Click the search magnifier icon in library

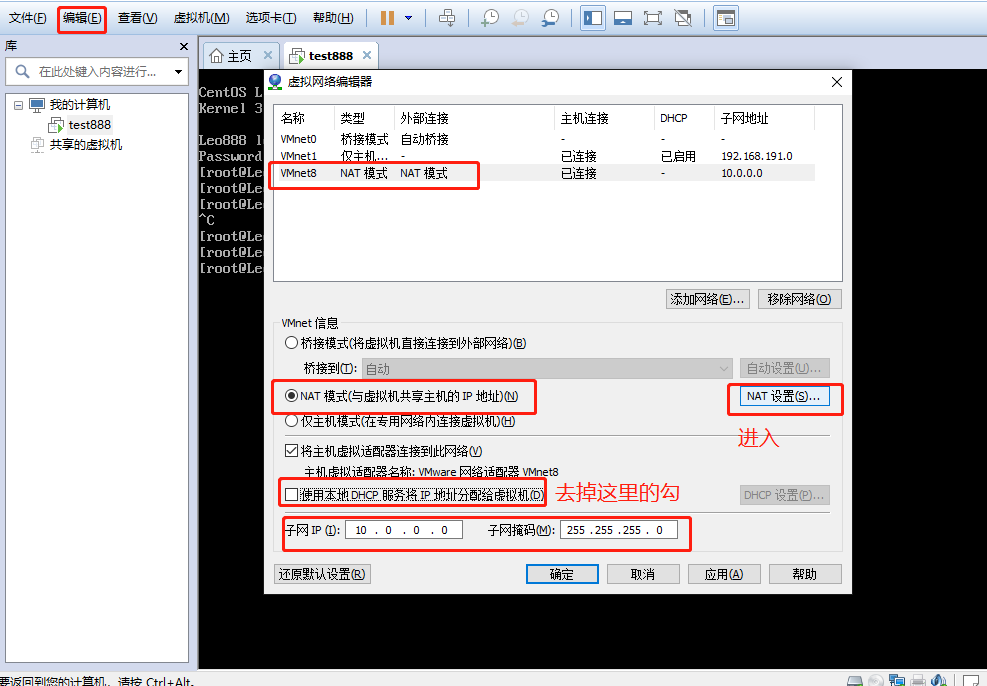[22, 72]
